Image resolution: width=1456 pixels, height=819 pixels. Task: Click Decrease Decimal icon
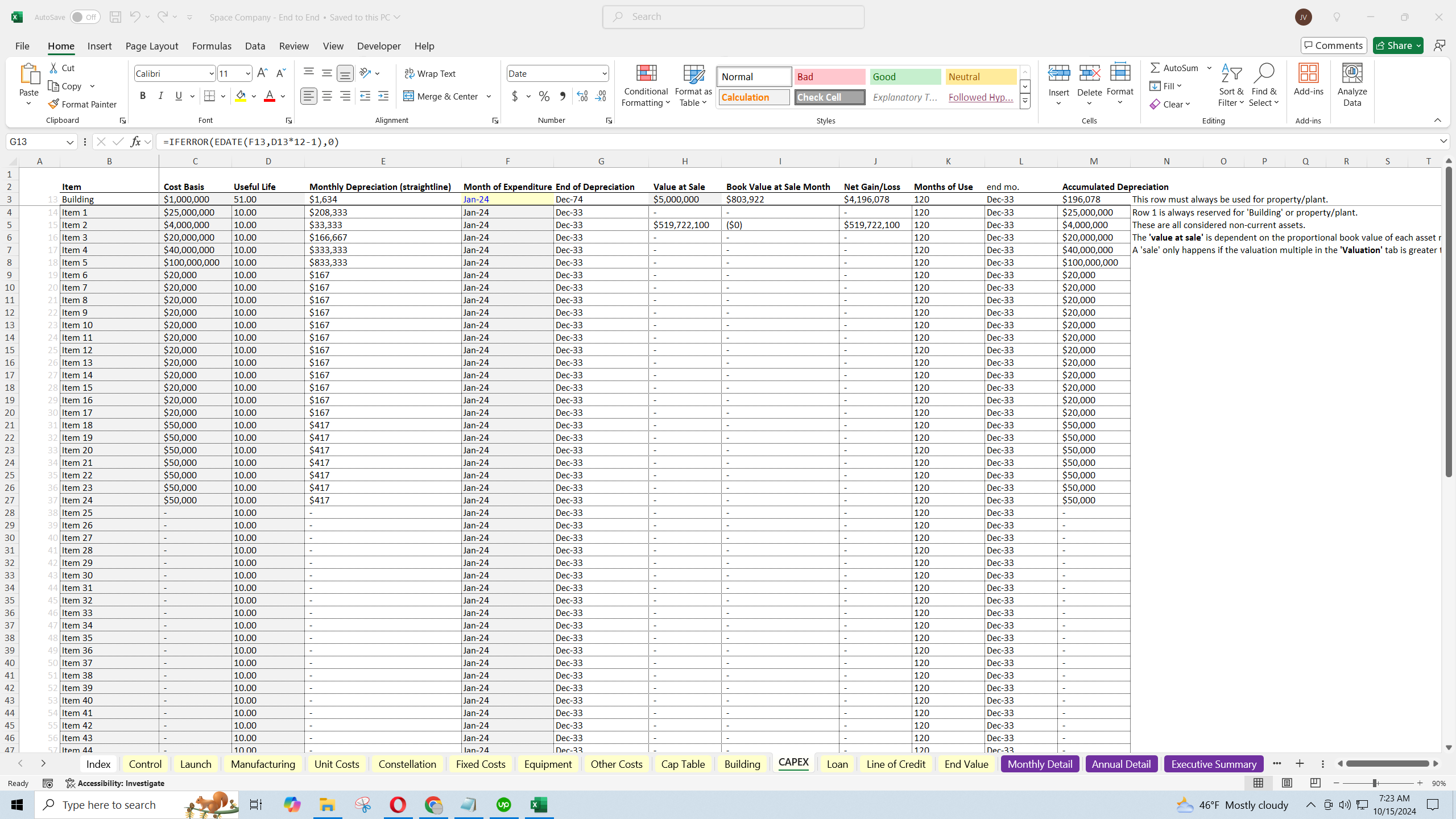(x=601, y=96)
